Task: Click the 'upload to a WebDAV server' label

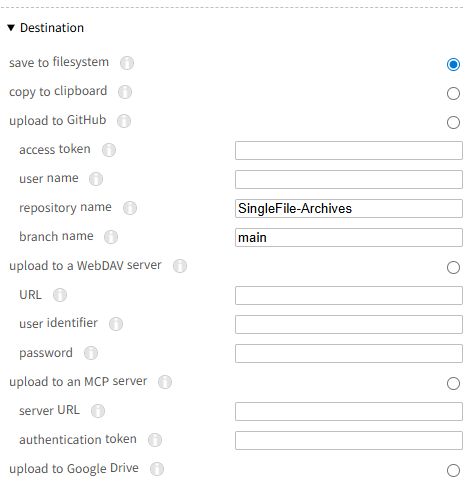Action: pos(85,266)
